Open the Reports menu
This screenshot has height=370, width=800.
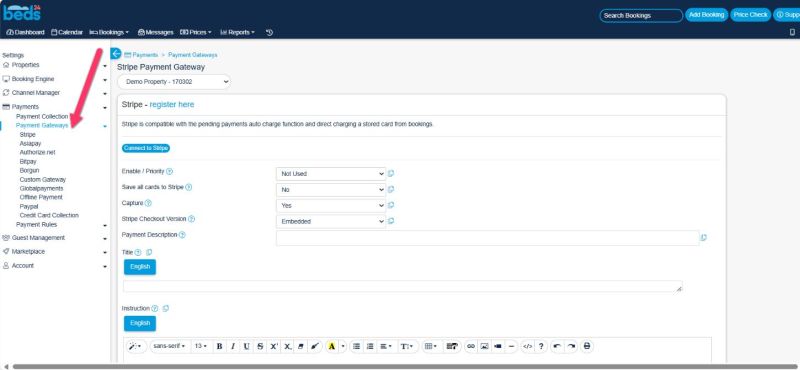coord(237,32)
